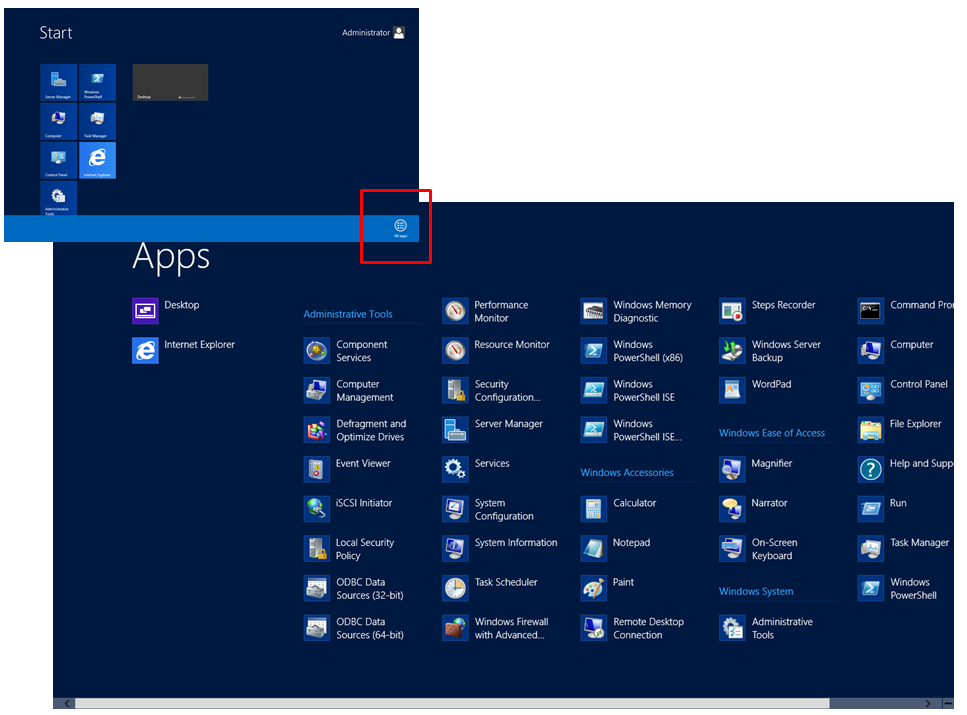Image resolution: width=967 pixels, height=715 pixels.
Task: Click the scrollbar left arrow in Apps
Action: 66,703
